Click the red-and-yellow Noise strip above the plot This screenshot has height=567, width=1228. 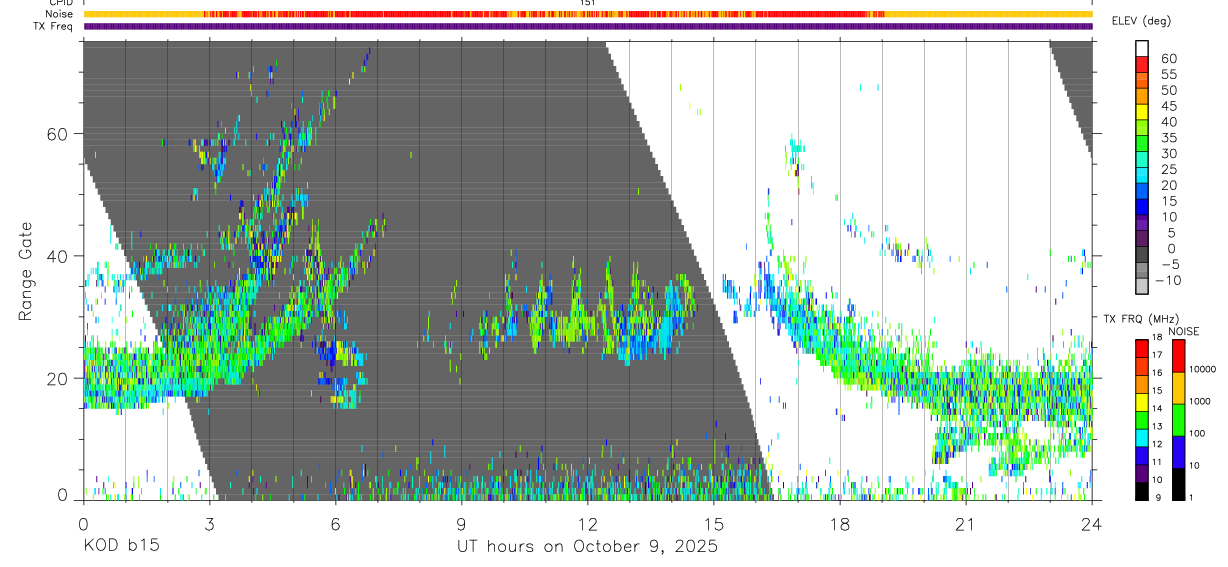(587, 14)
